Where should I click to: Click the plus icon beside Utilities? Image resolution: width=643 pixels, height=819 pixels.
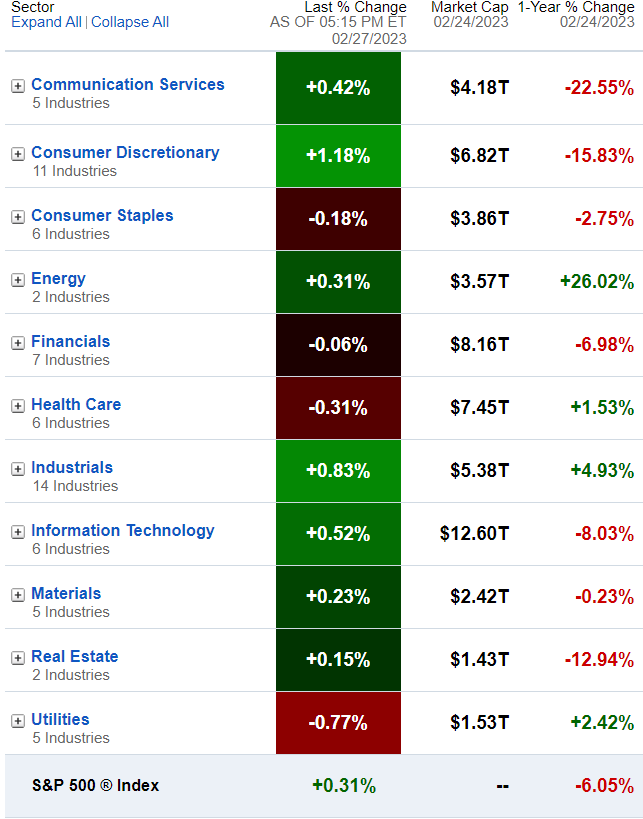point(17,721)
